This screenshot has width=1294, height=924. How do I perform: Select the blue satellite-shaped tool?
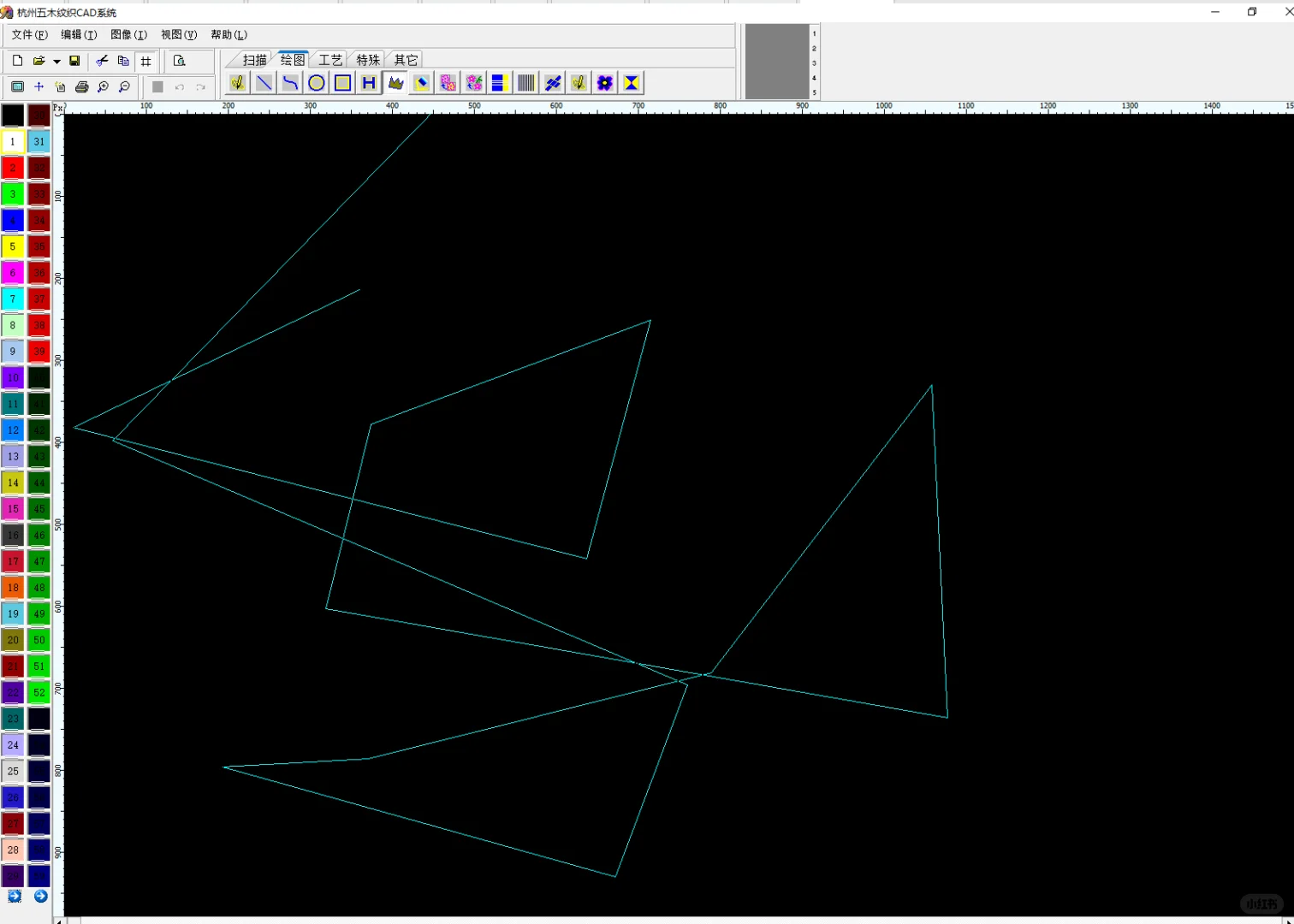pos(553,83)
